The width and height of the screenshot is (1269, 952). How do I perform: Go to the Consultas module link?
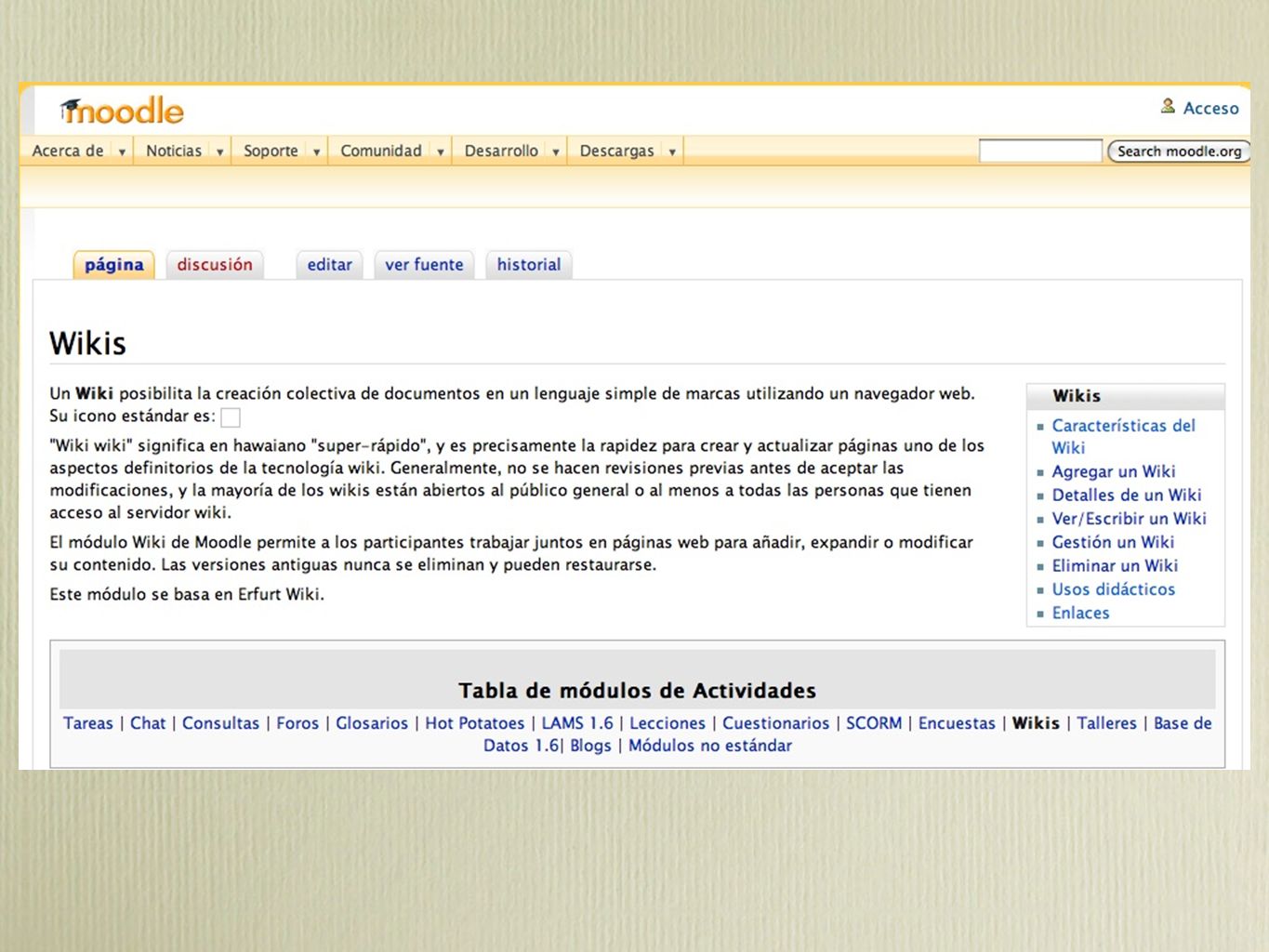coord(220,723)
